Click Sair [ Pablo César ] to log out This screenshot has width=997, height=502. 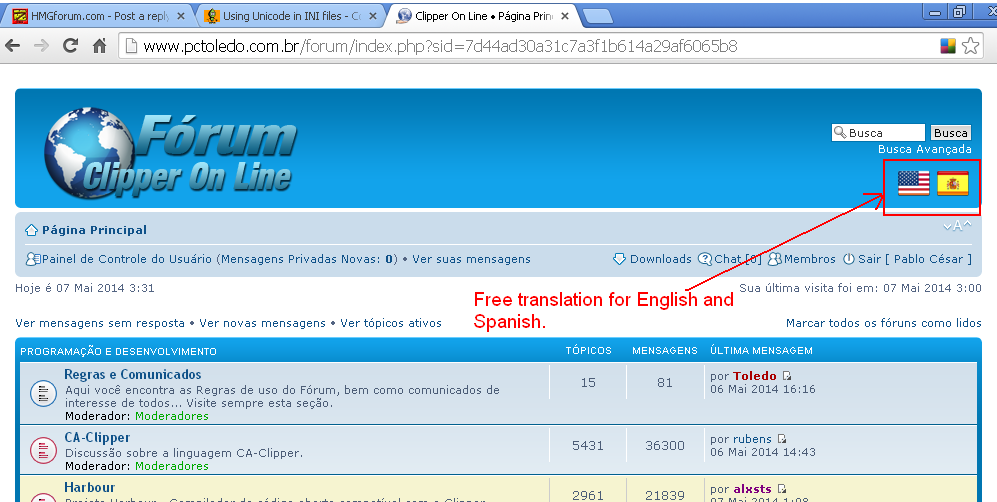pyautogui.click(x=914, y=259)
